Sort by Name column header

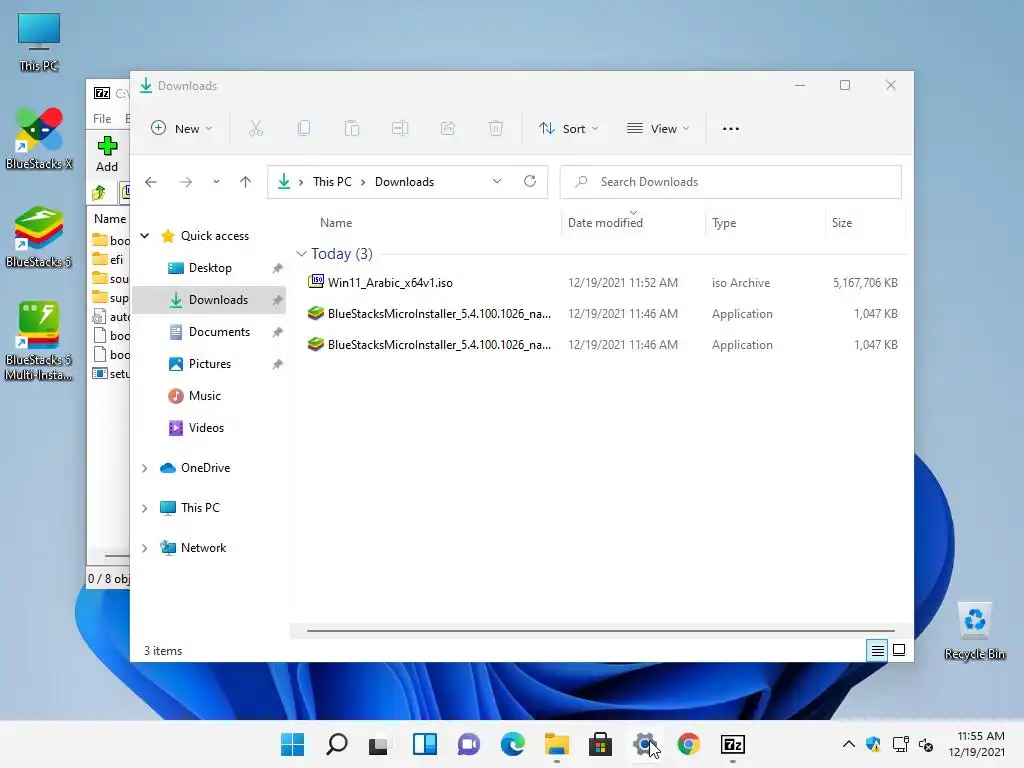point(336,223)
